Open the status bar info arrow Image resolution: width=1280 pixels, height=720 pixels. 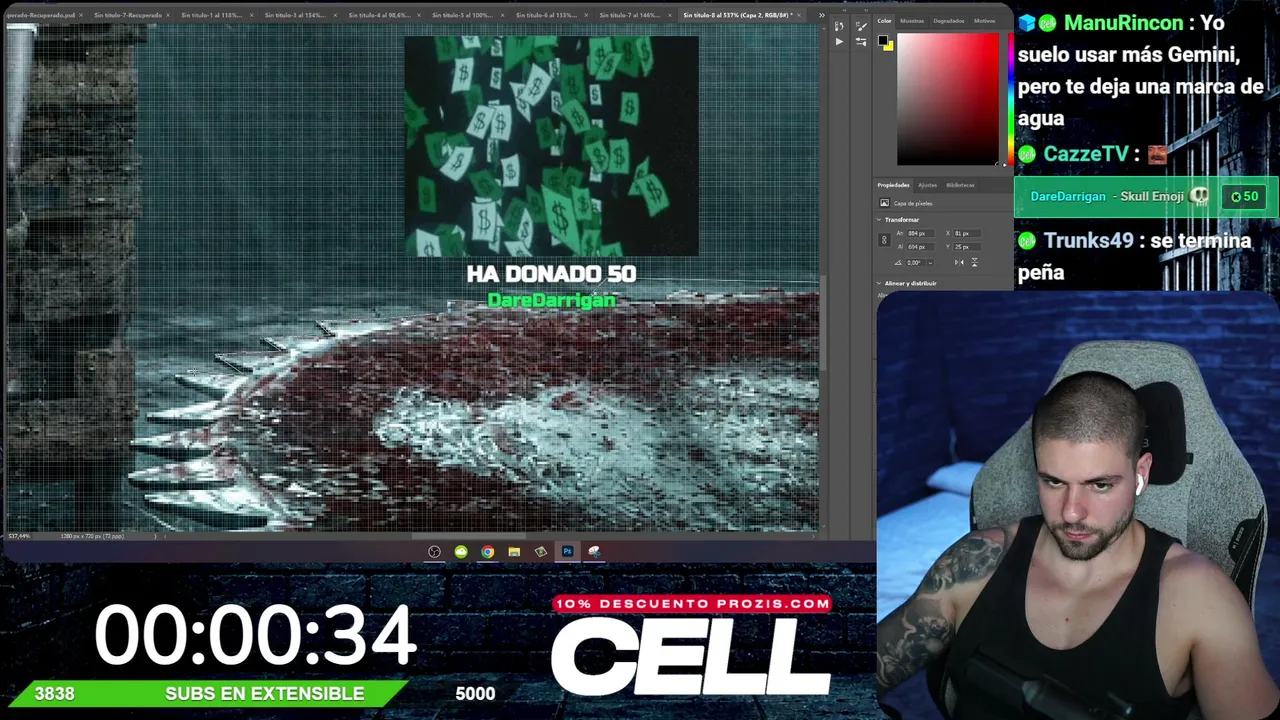coord(155,536)
